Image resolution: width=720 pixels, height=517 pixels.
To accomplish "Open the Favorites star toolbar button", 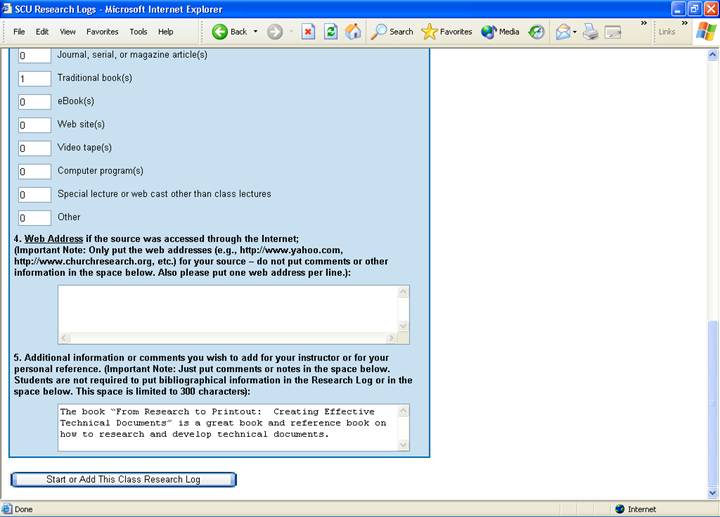I will pyautogui.click(x=447, y=31).
